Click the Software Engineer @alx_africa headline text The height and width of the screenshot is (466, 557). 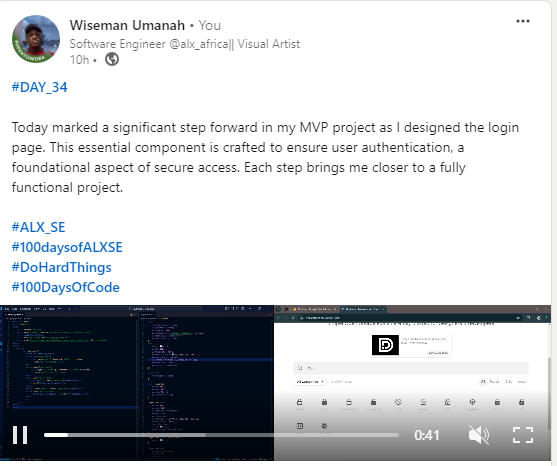pyautogui.click(x=185, y=44)
